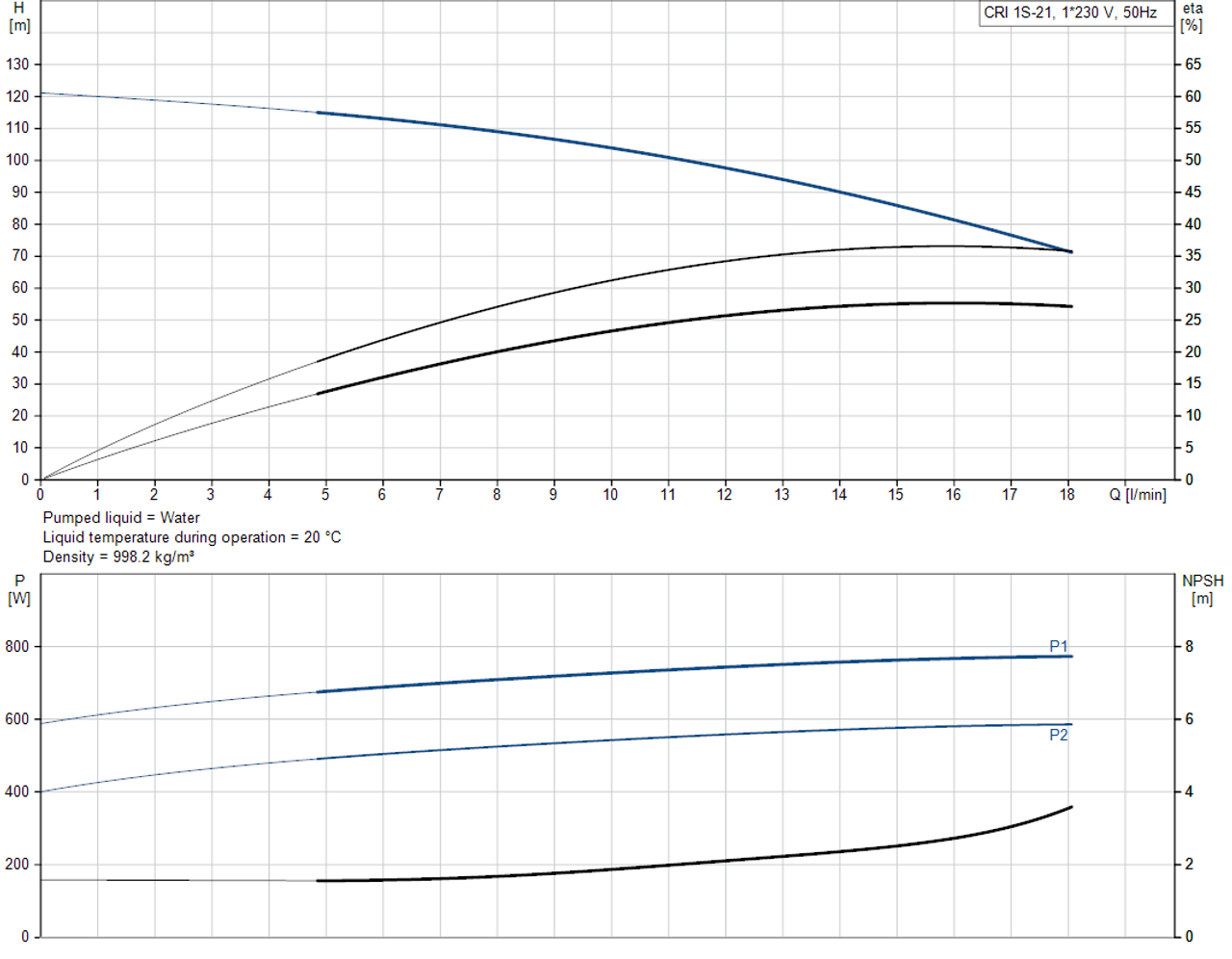Click the NPSH [m] axis label
This screenshot has height=959, width=1232.
[x=1202, y=589]
